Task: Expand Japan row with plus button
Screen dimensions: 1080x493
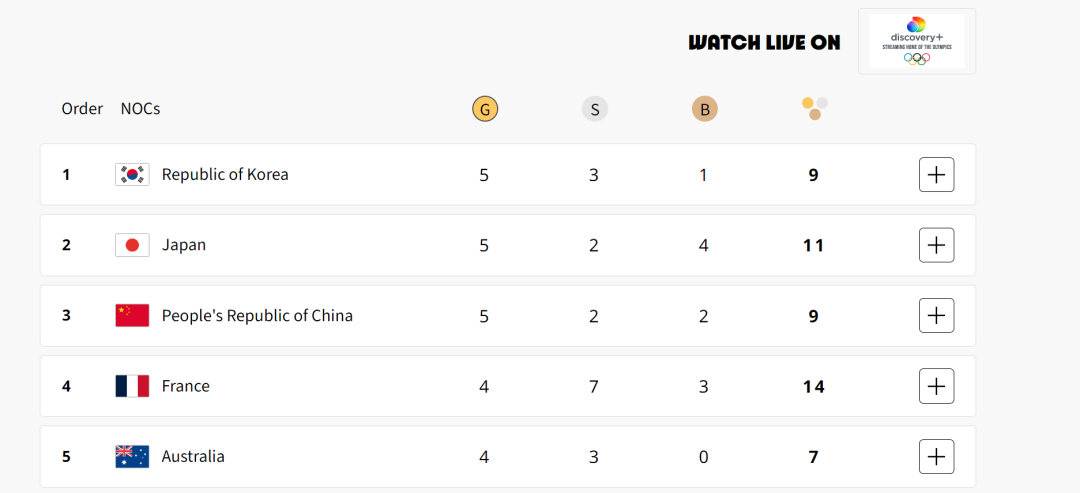Action: (936, 245)
